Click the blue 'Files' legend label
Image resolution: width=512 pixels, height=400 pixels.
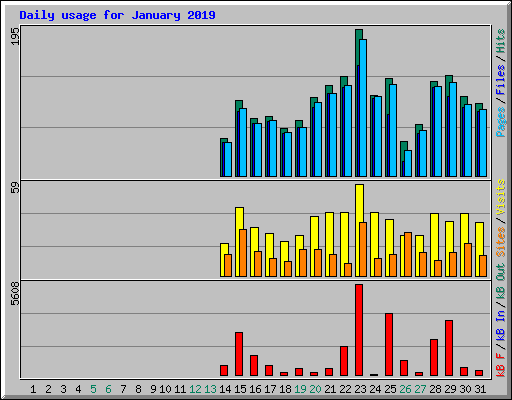point(501,80)
